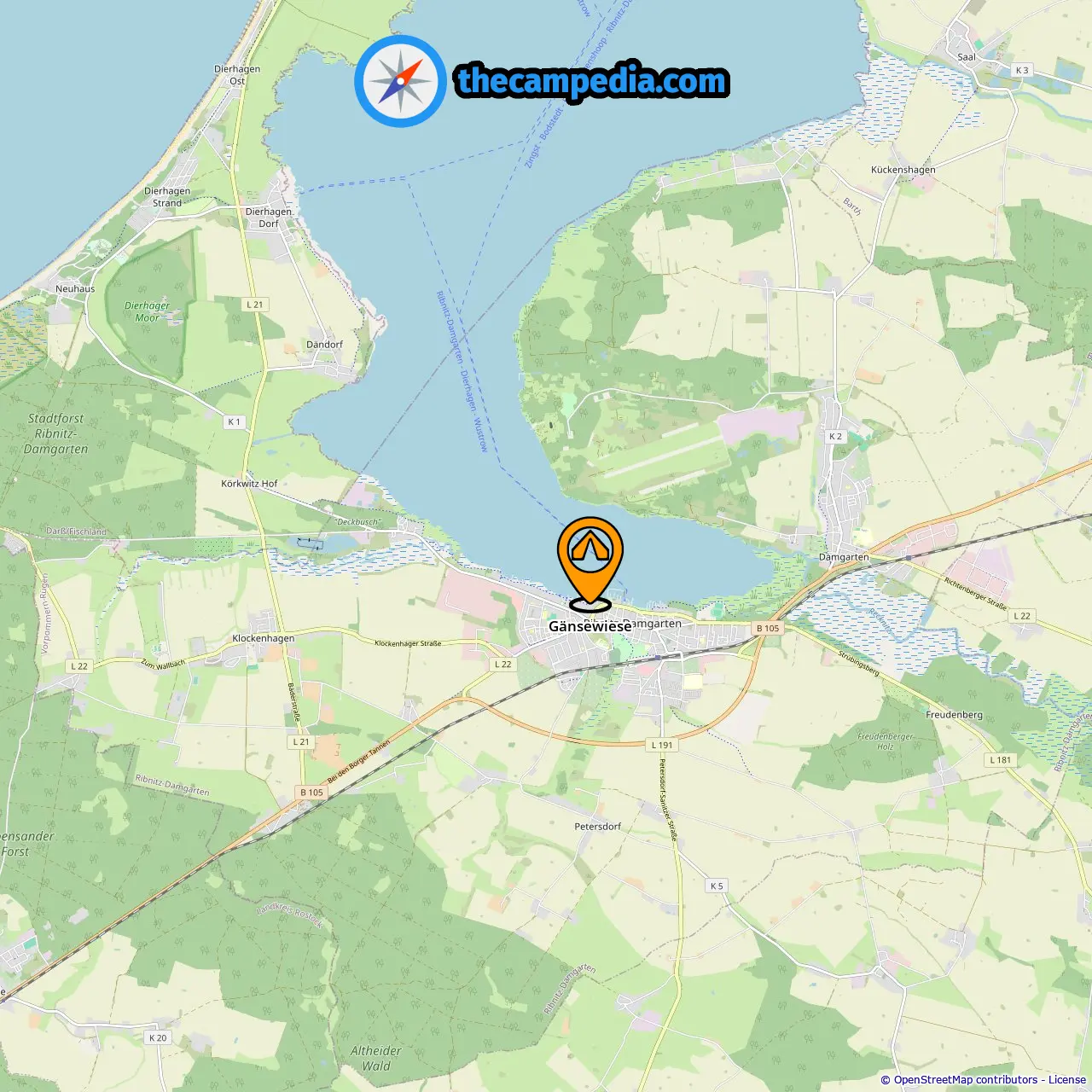1092x1092 pixels.
Task: Click the K 20 road shield
Action: click(158, 1037)
